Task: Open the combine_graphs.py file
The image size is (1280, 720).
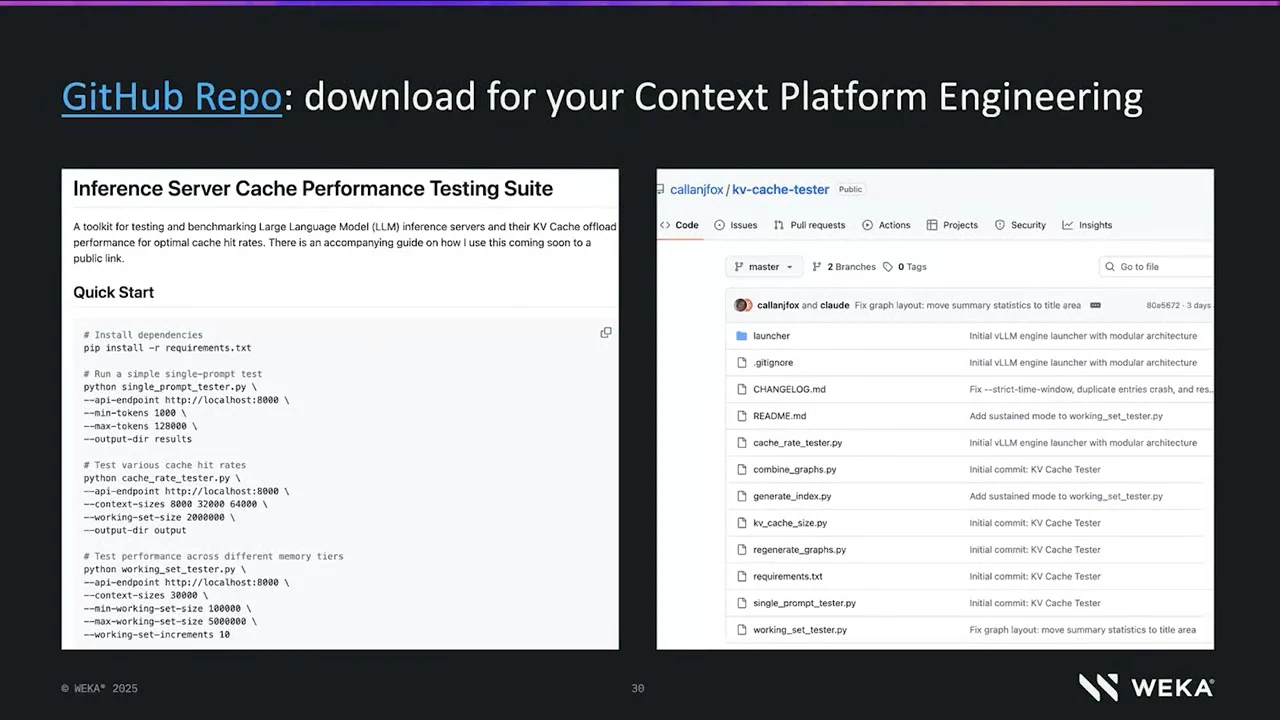Action: pyautogui.click(x=795, y=469)
